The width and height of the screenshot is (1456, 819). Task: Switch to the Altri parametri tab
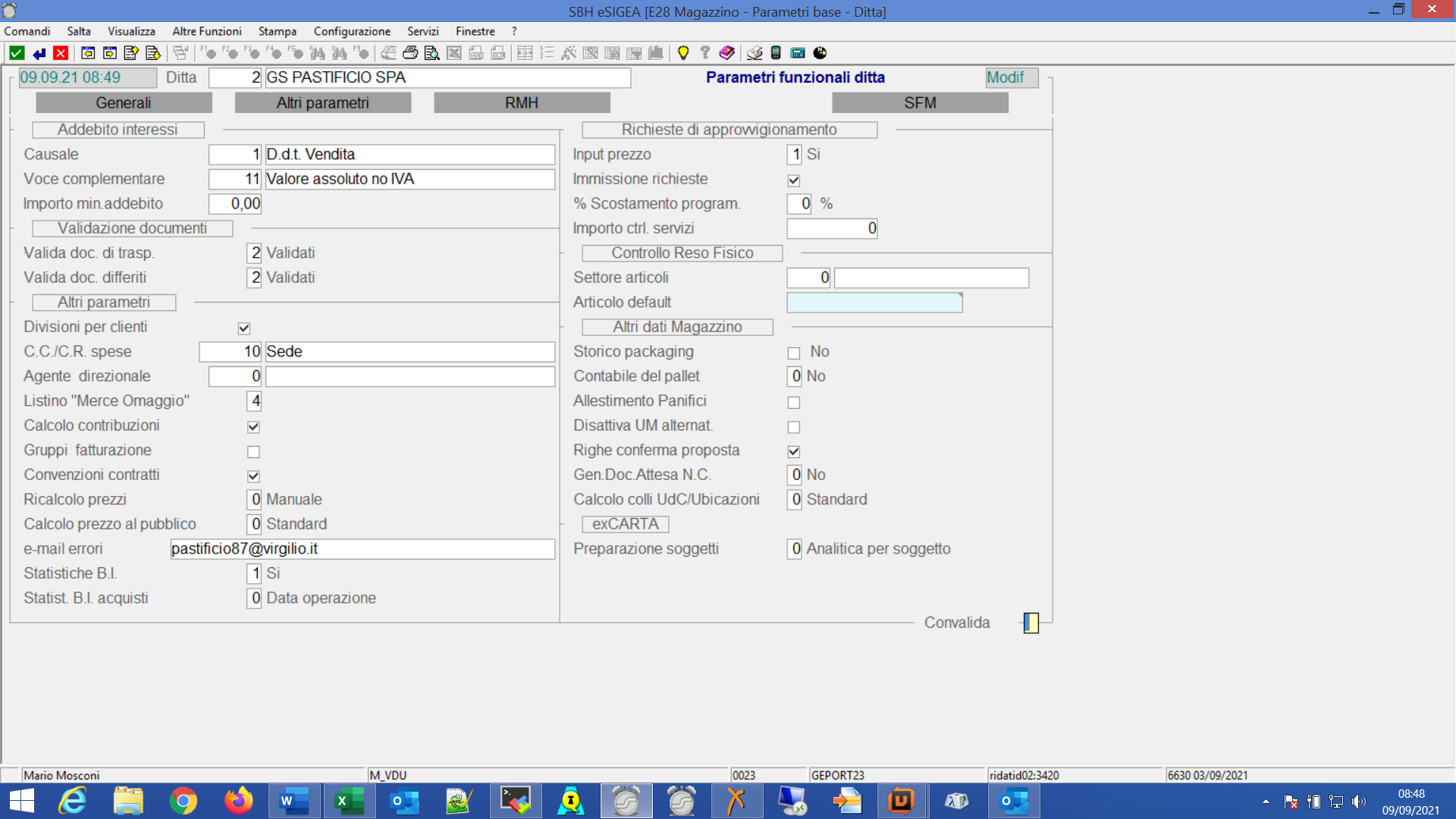pos(322,103)
